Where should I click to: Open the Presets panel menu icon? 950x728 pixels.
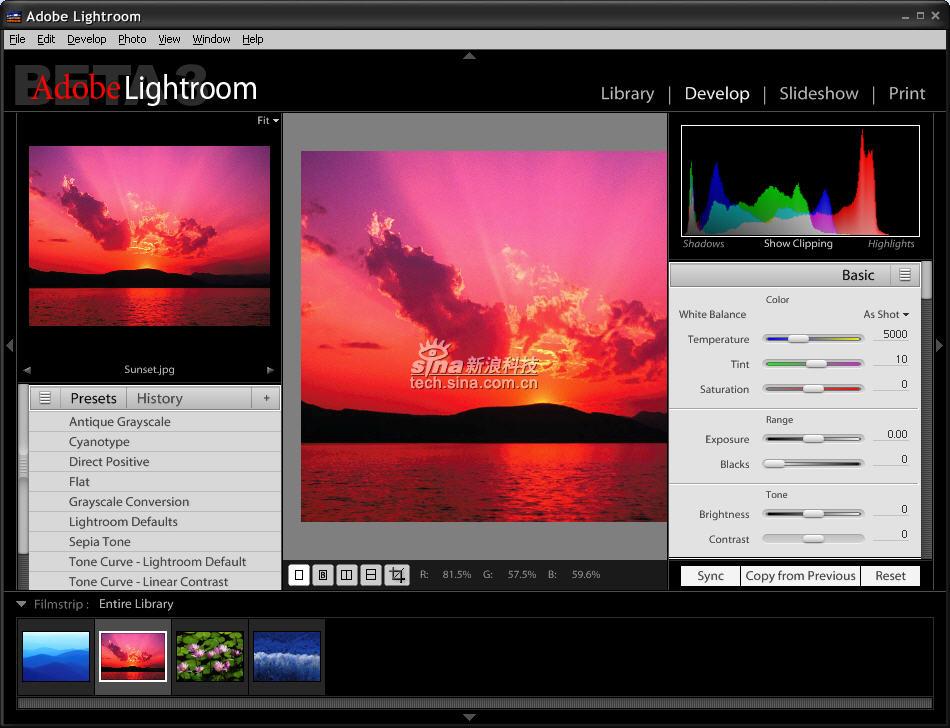[x=45, y=398]
